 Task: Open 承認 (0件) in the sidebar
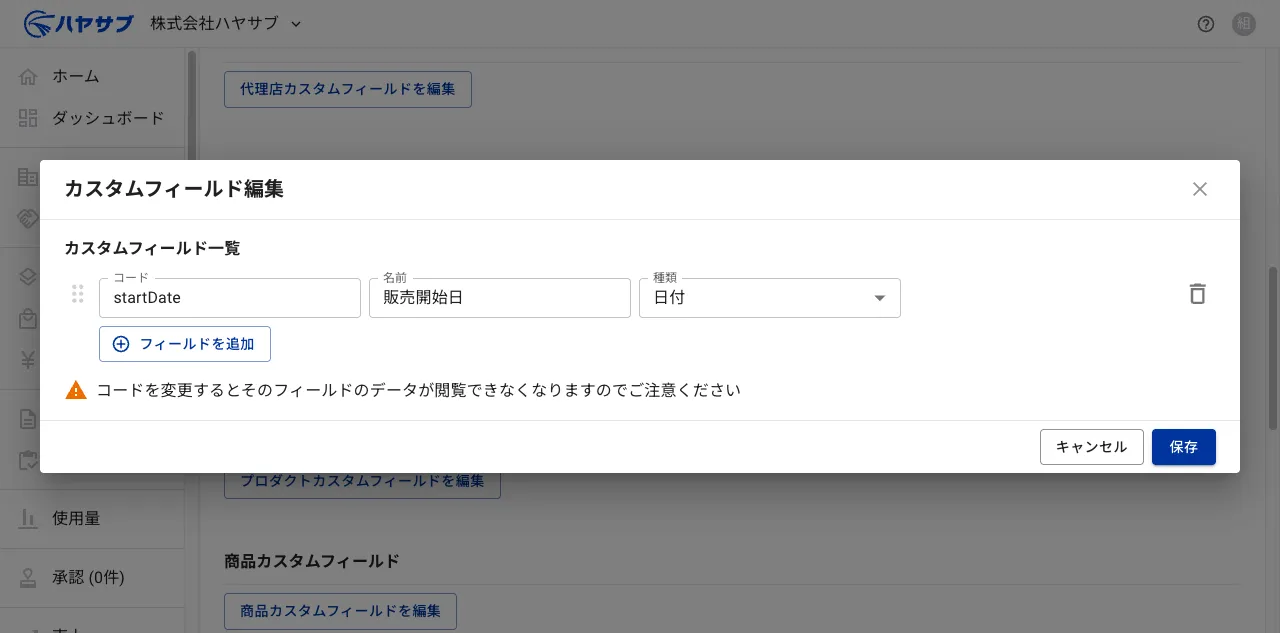92,577
